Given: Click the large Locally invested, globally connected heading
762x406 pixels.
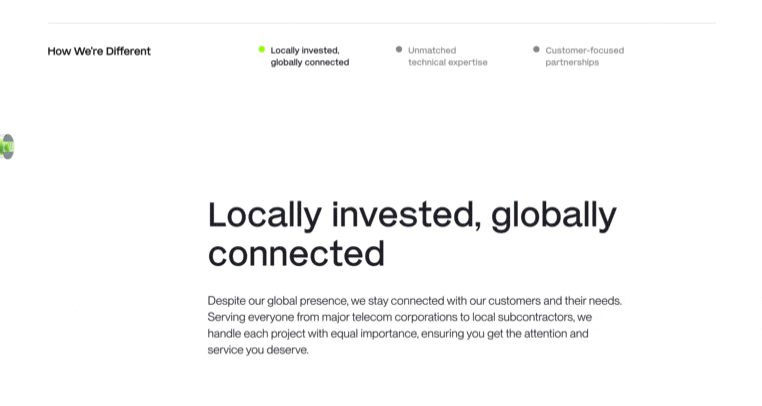Looking at the screenshot, I should 411,234.
